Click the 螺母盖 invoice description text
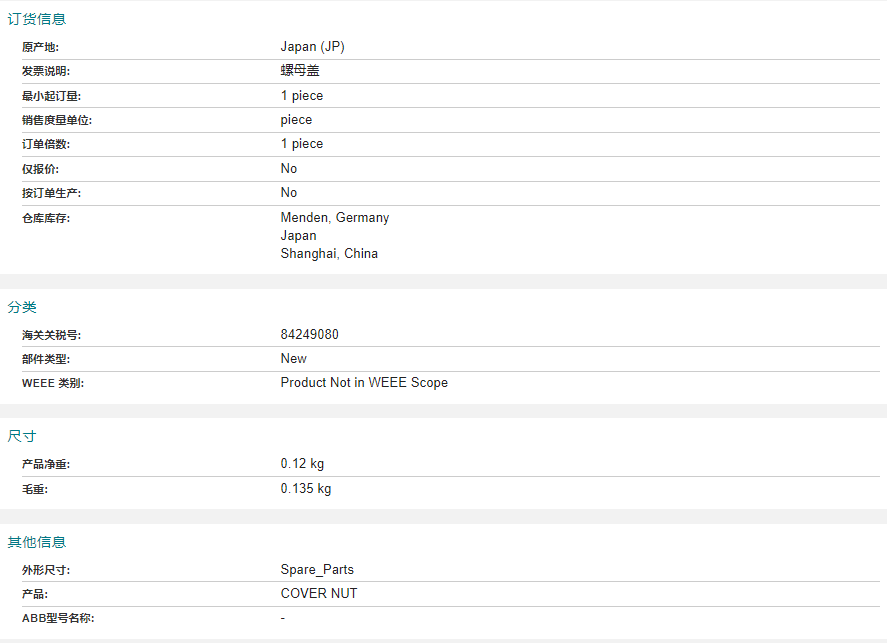Screen dimensions: 887x643 point(300,71)
